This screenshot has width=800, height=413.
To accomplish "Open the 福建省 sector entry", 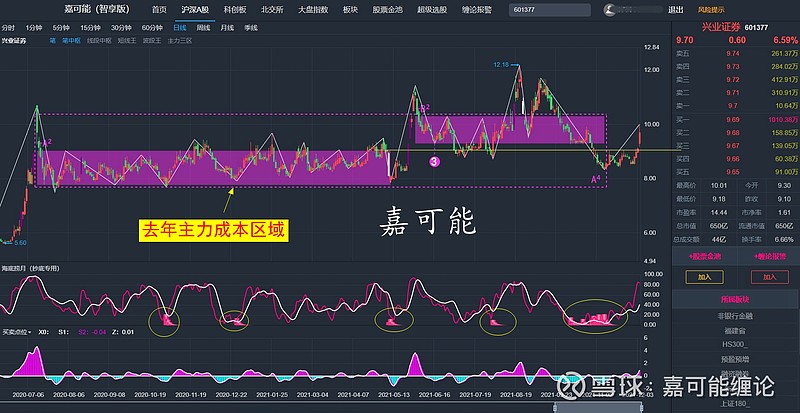I will coord(735,331).
